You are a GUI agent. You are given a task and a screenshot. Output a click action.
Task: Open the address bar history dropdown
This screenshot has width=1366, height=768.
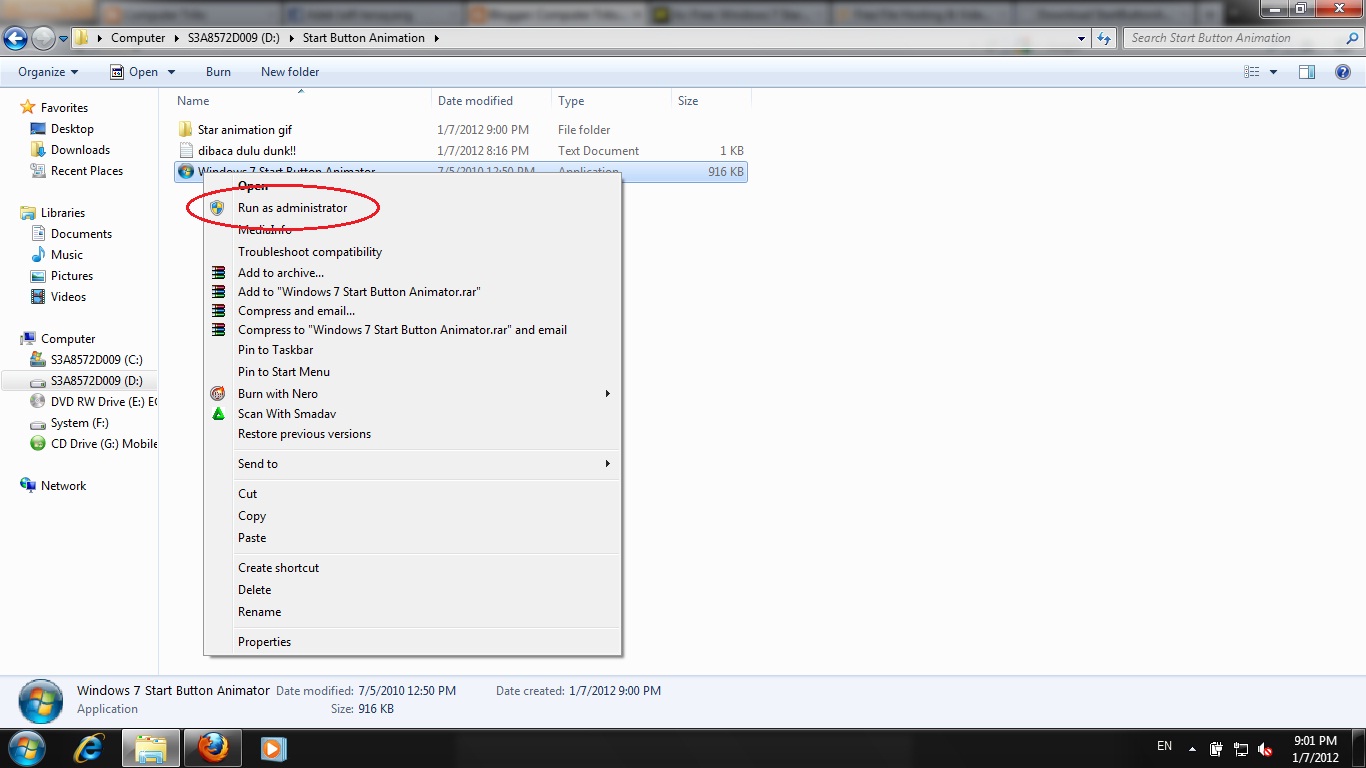tap(1082, 38)
